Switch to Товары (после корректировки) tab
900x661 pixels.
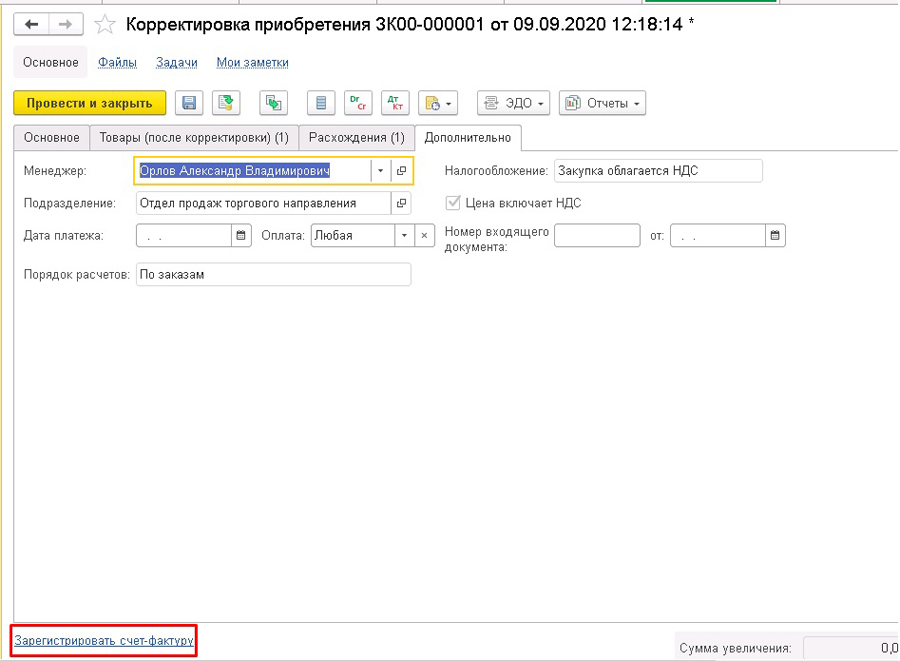[x=194, y=137]
